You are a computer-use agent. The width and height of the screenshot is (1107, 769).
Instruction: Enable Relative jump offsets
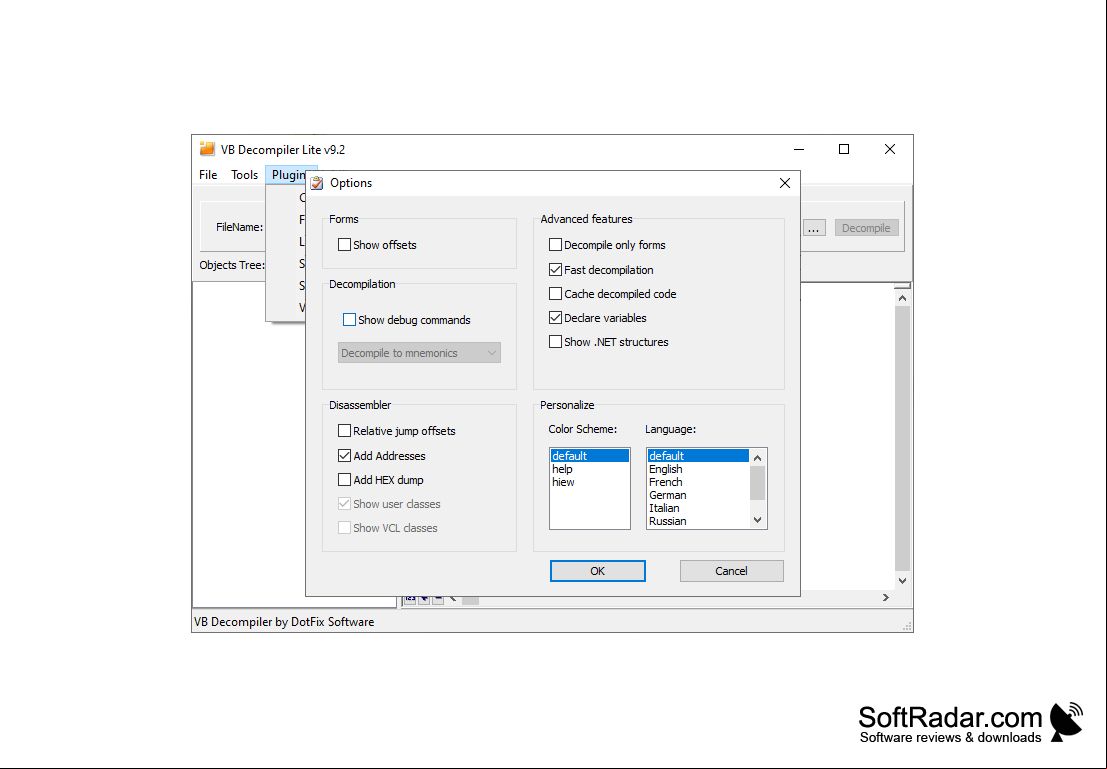345,431
